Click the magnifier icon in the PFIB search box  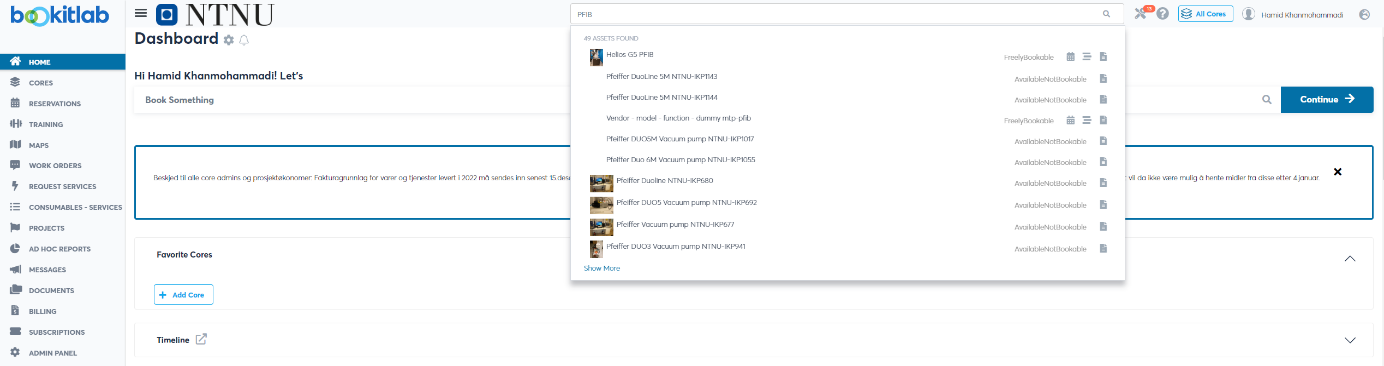point(1106,14)
